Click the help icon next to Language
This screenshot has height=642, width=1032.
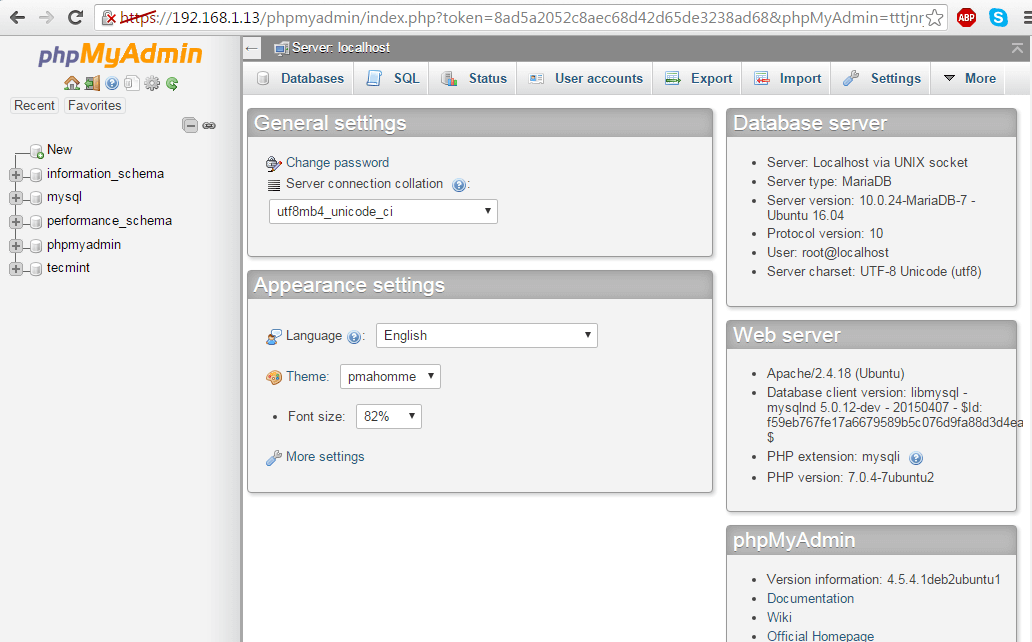point(353,337)
